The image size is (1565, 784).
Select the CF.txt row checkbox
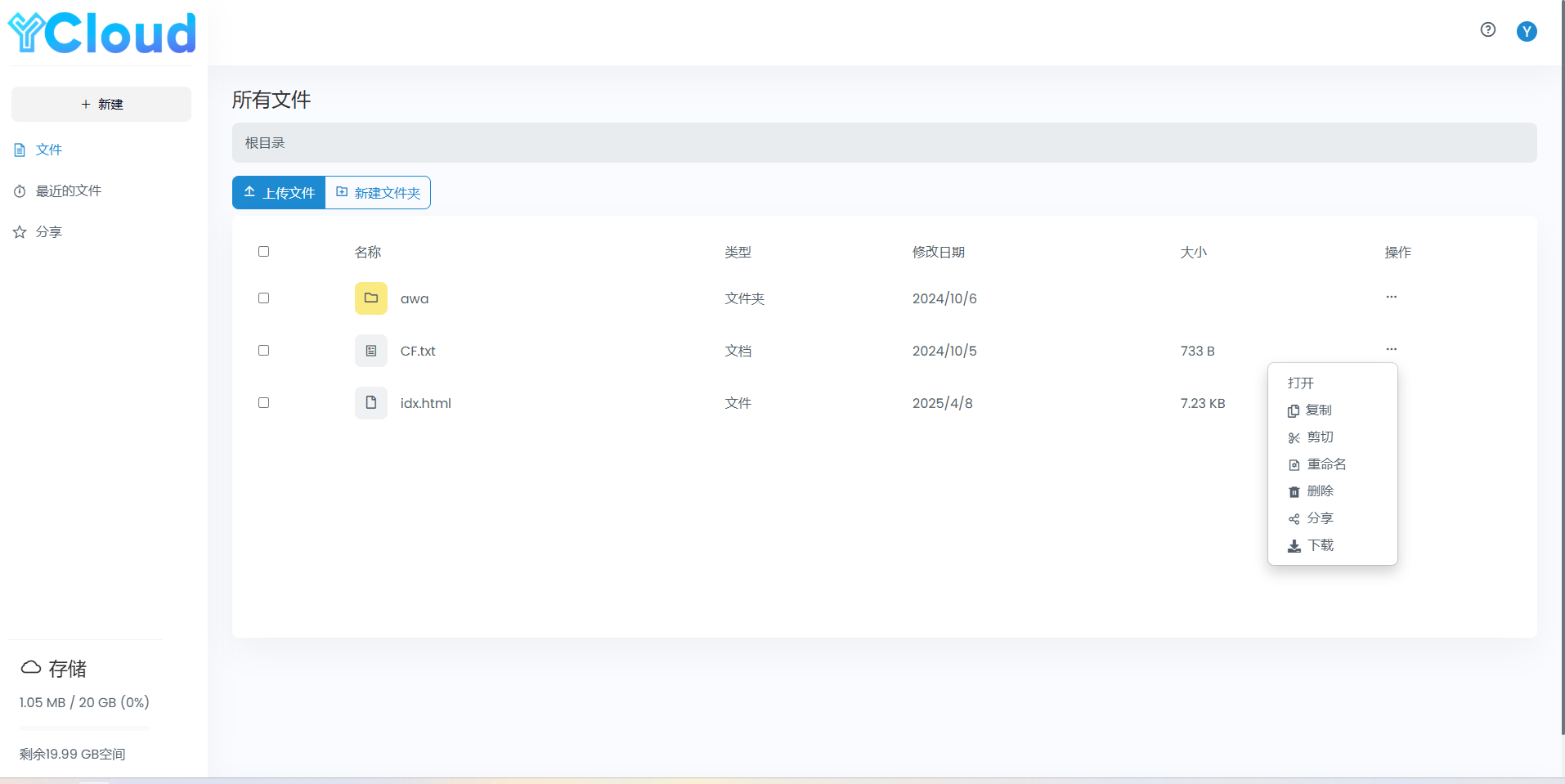coord(263,351)
